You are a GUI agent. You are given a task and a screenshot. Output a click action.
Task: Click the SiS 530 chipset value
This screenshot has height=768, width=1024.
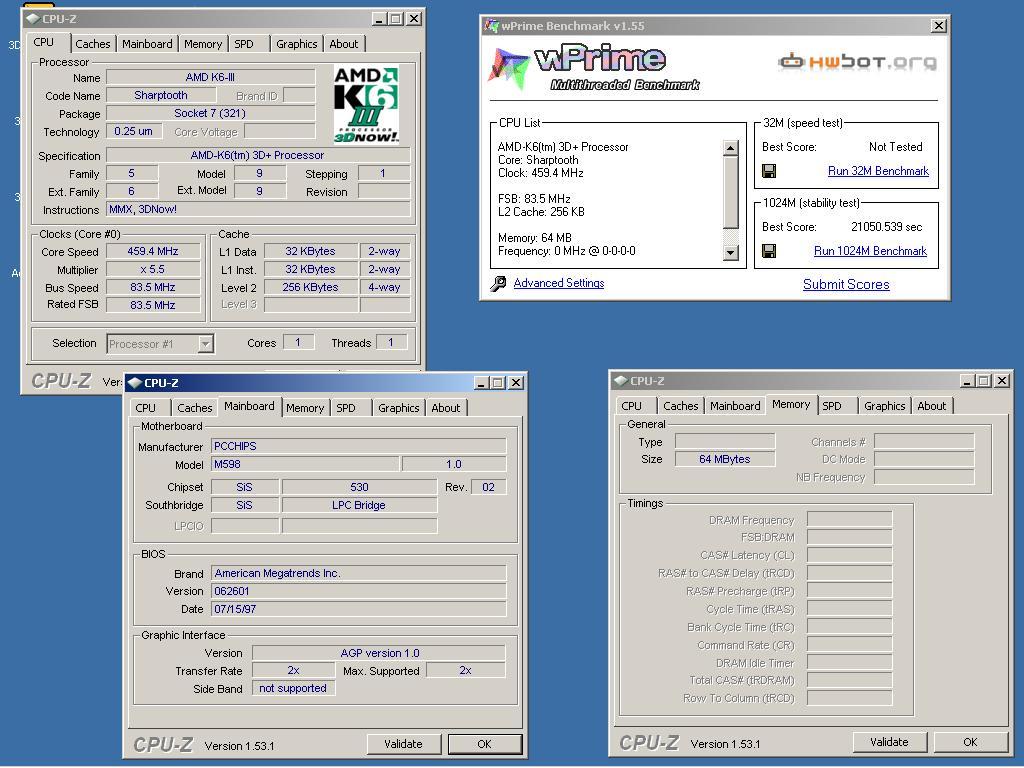359,487
